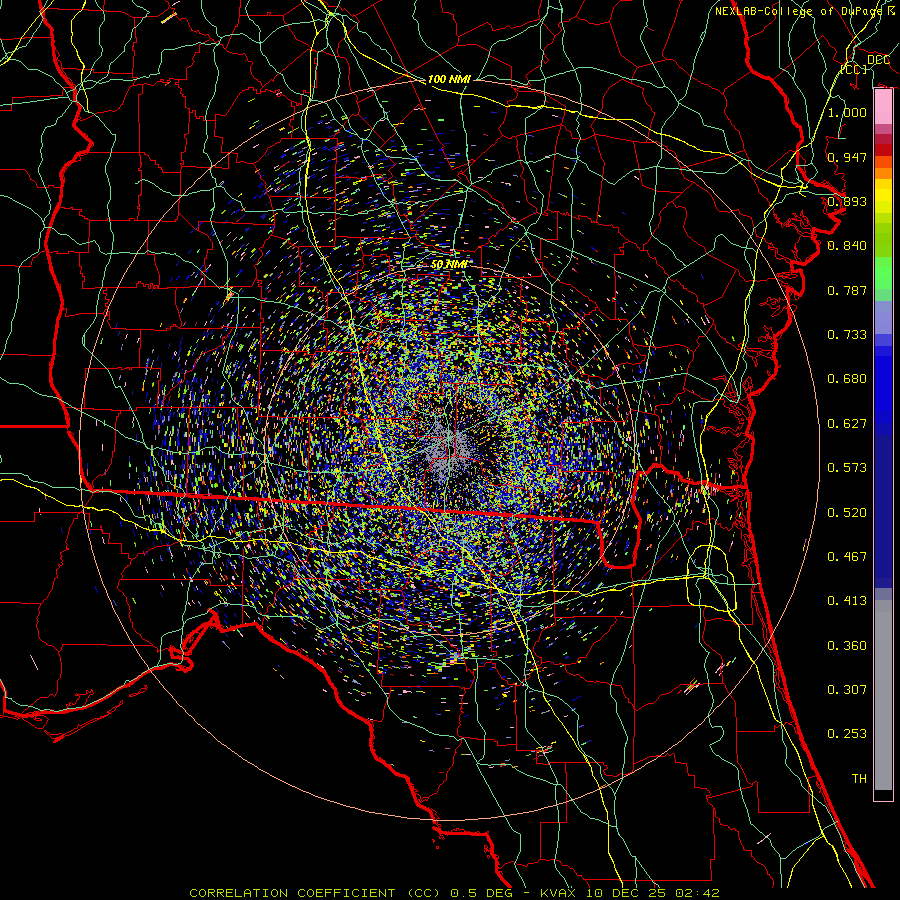Click the 0.573 legend value
This screenshot has width=900, height=900.
click(x=847, y=468)
